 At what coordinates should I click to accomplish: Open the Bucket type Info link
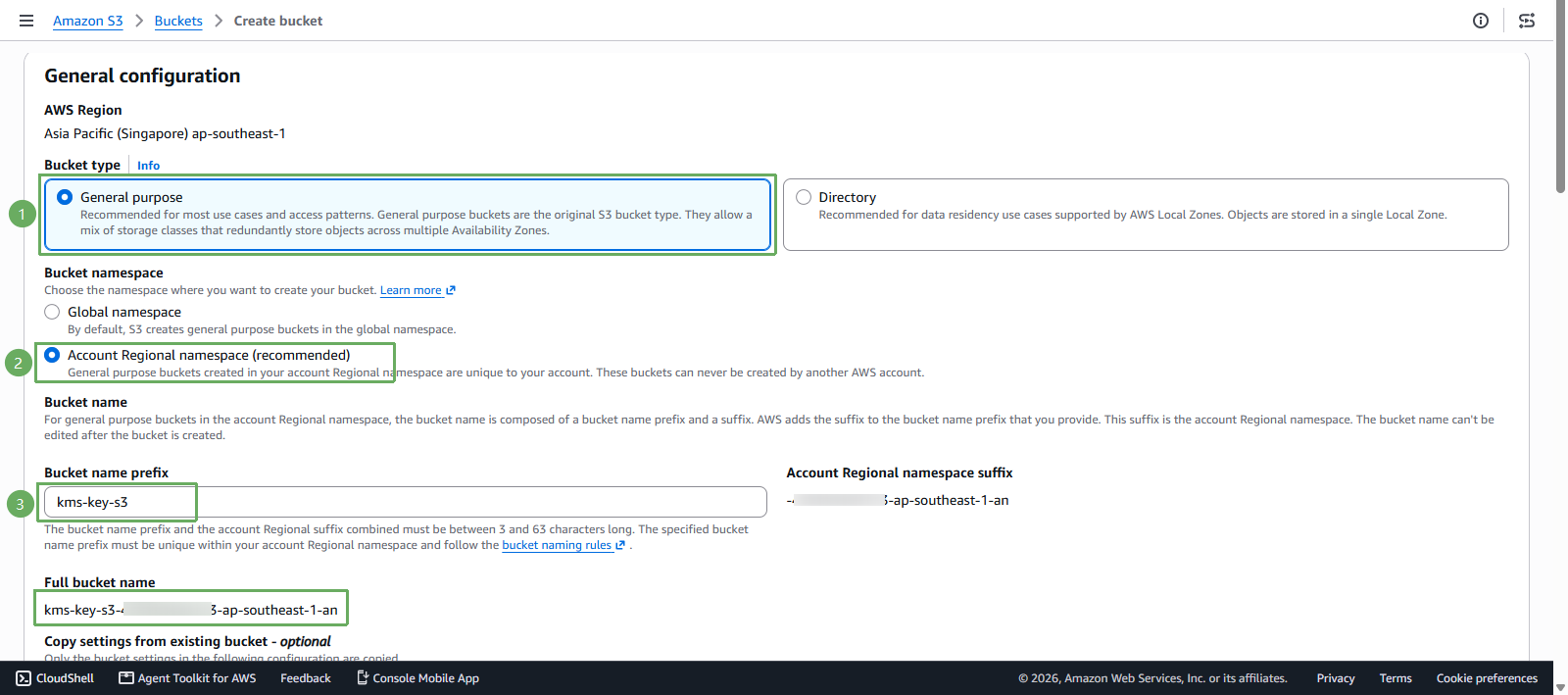[x=148, y=166]
